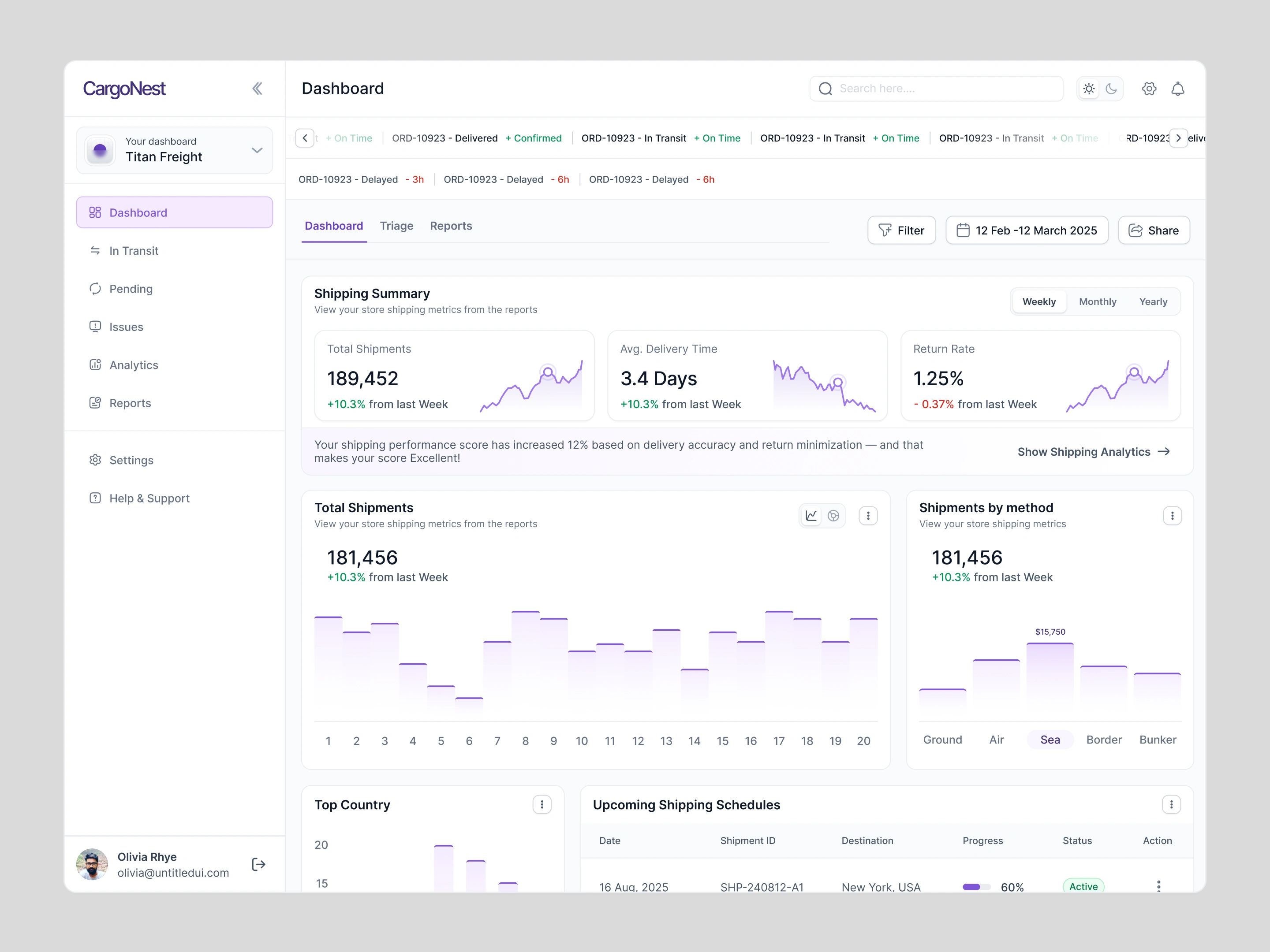This screenshot has height=952, width=1270.
Task: Open the 12 Feb - 12 March 2025 date picker
Action: [1027, 231]
